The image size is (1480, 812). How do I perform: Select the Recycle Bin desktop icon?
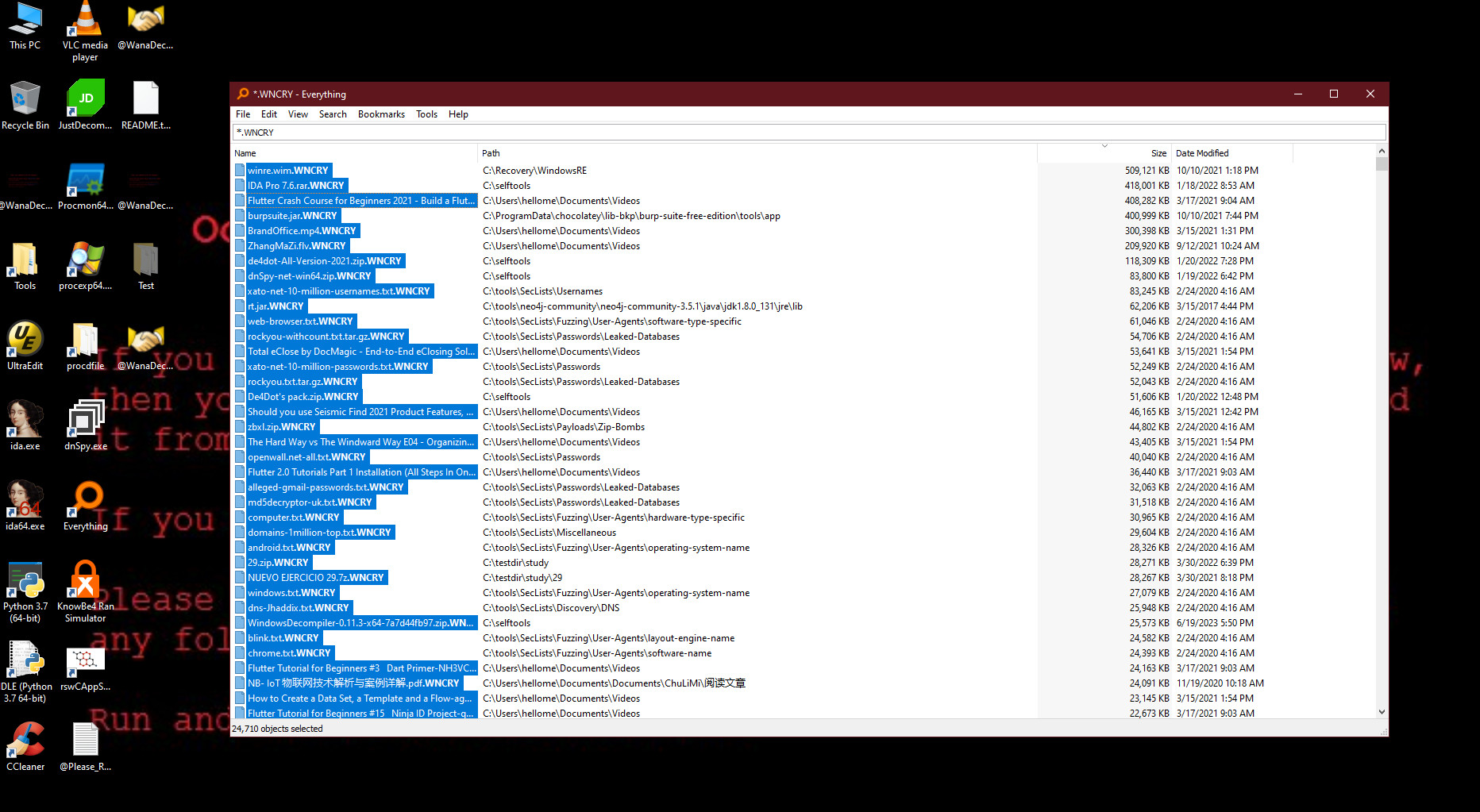[x=25, y=102]
